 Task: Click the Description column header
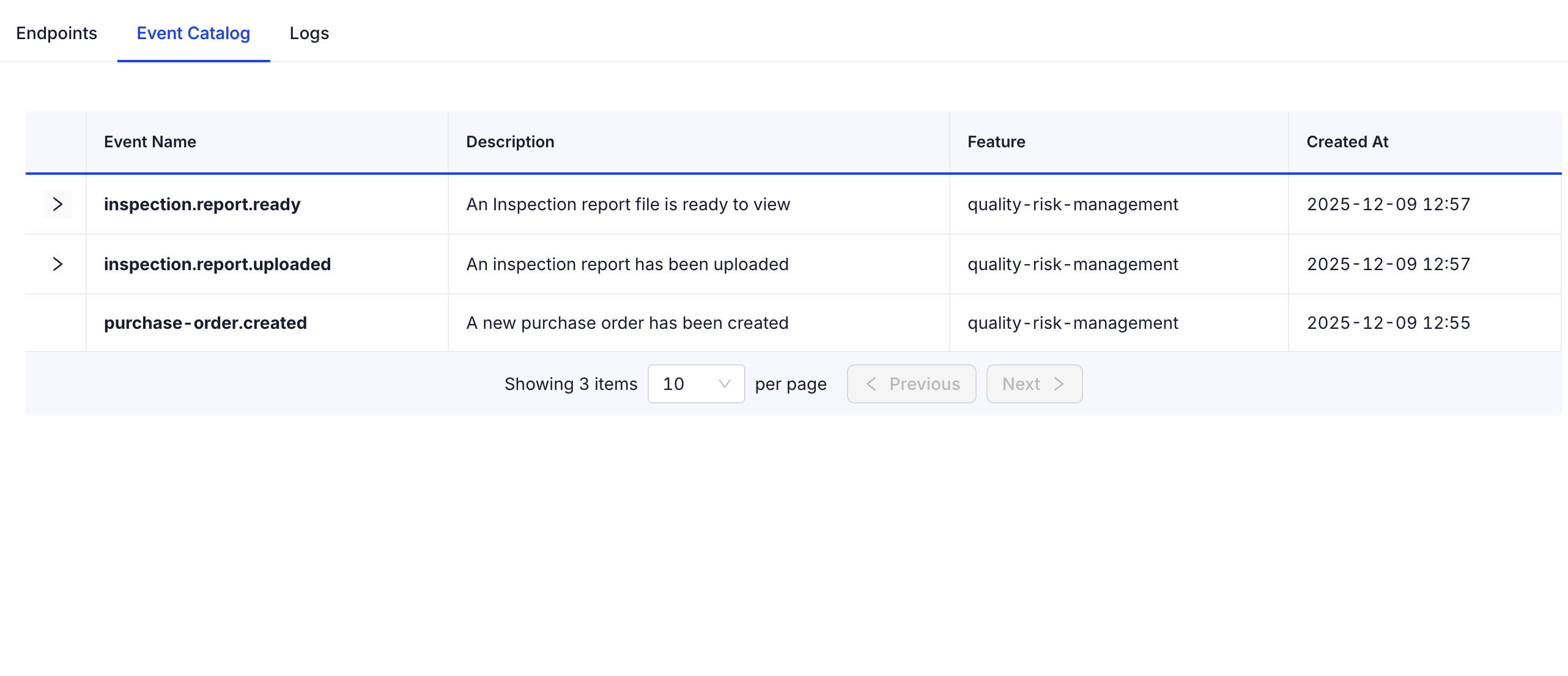click(x=510, y=142)
